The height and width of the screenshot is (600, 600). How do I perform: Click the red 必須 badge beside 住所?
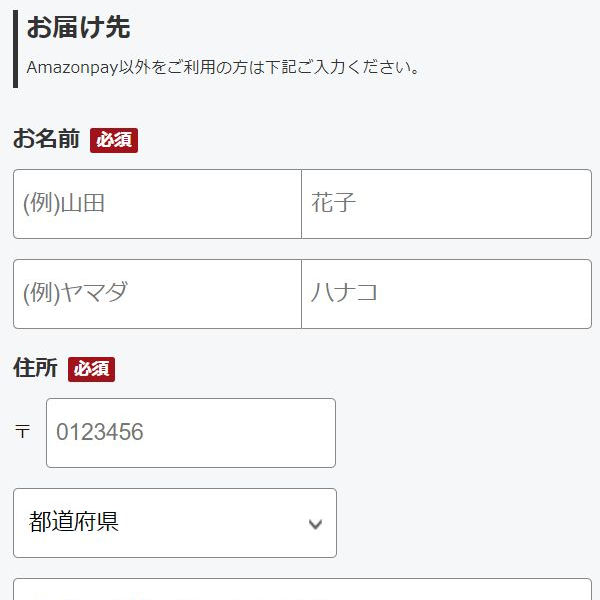pos(91,369)
